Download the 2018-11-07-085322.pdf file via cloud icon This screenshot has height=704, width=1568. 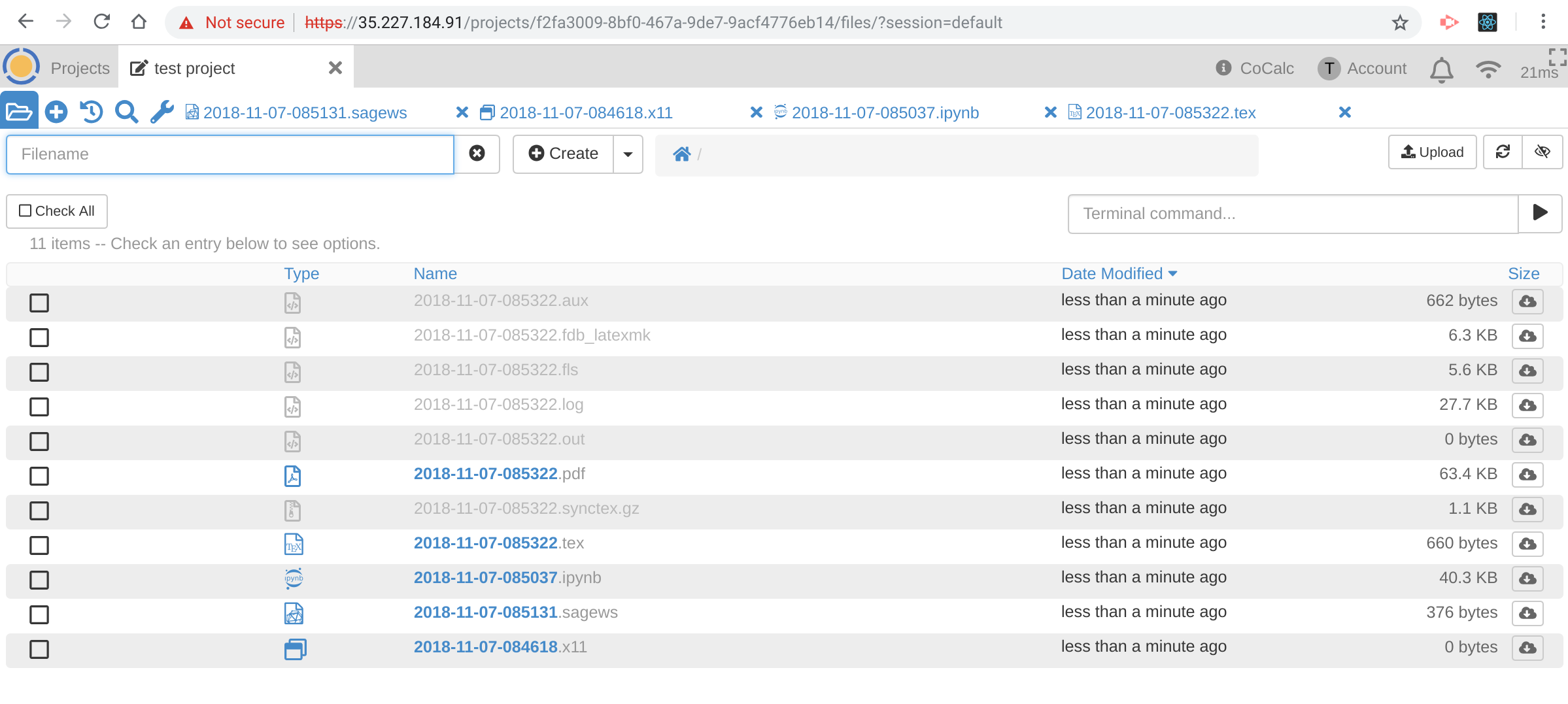click(x=1527, y=474)
